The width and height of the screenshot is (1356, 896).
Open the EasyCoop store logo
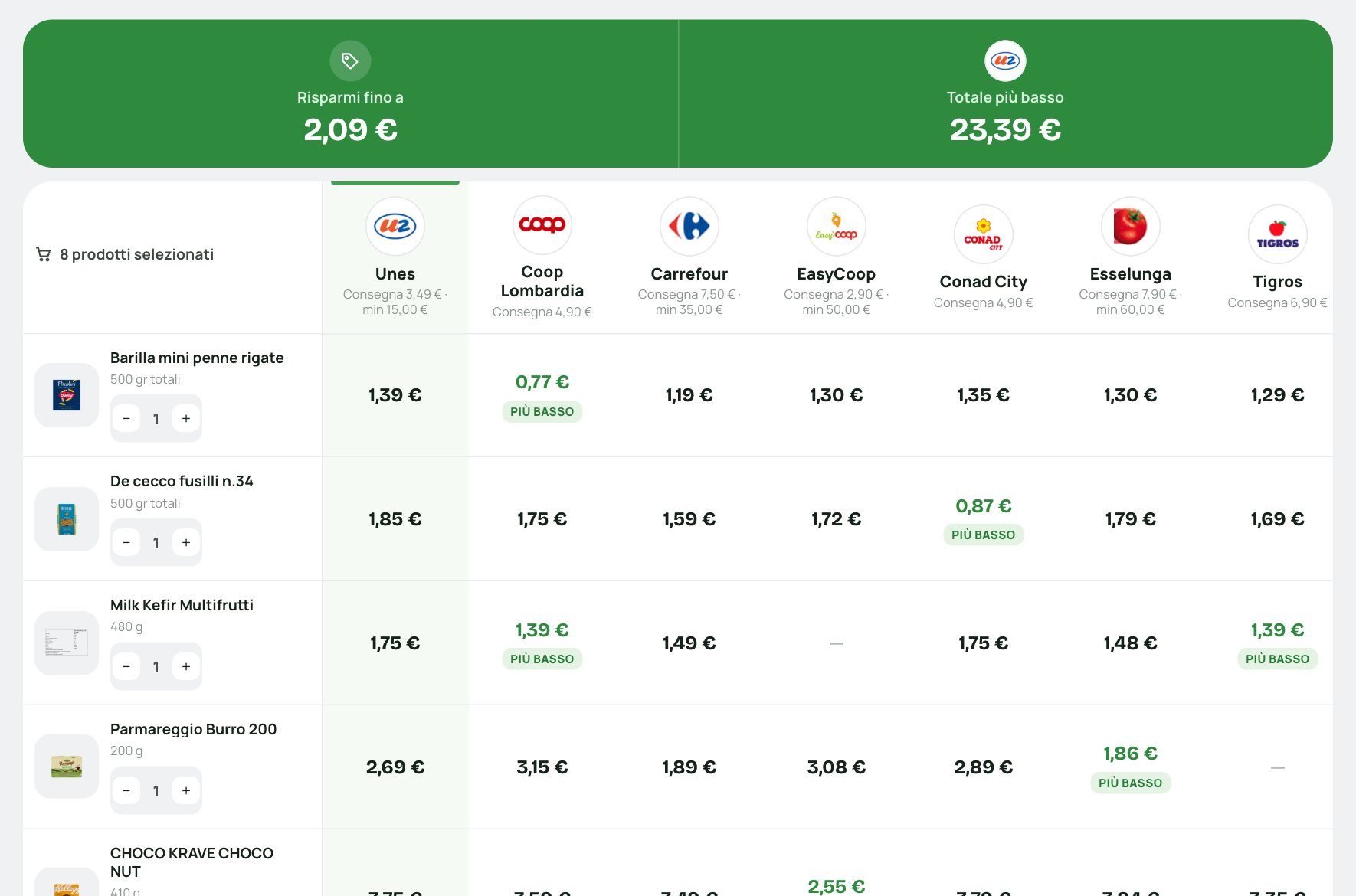(837, 226)
